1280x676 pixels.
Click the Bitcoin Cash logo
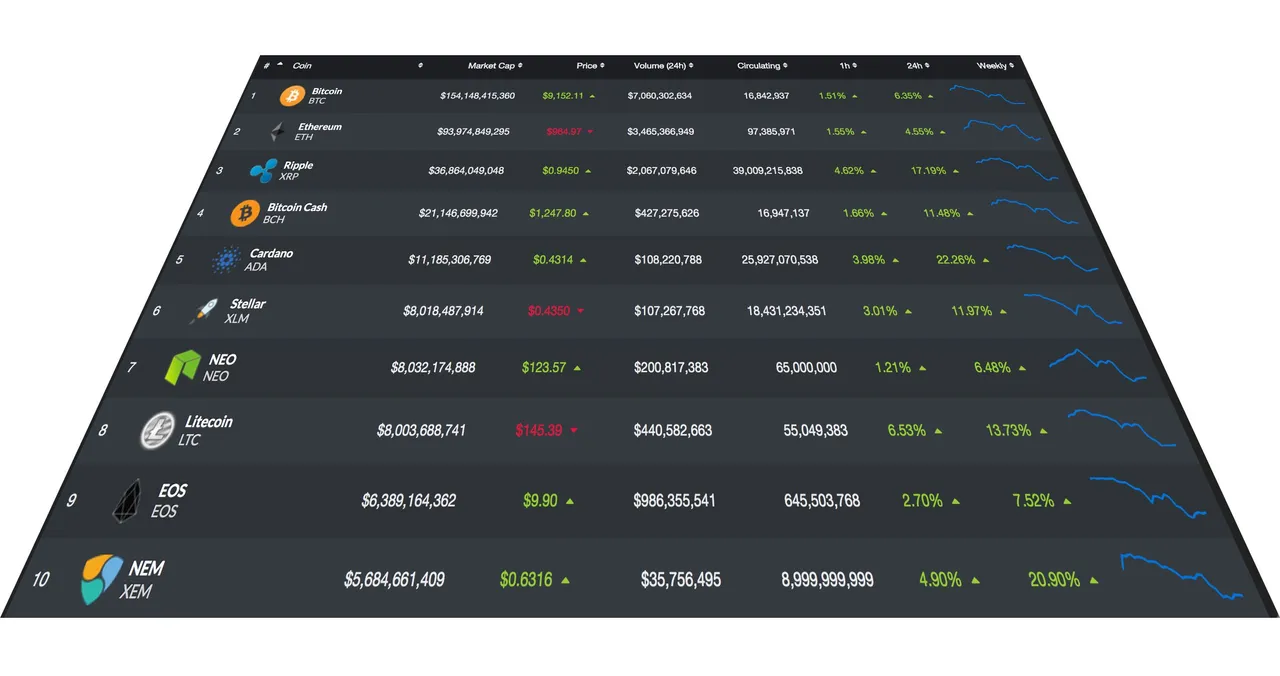tap(245, 213)
